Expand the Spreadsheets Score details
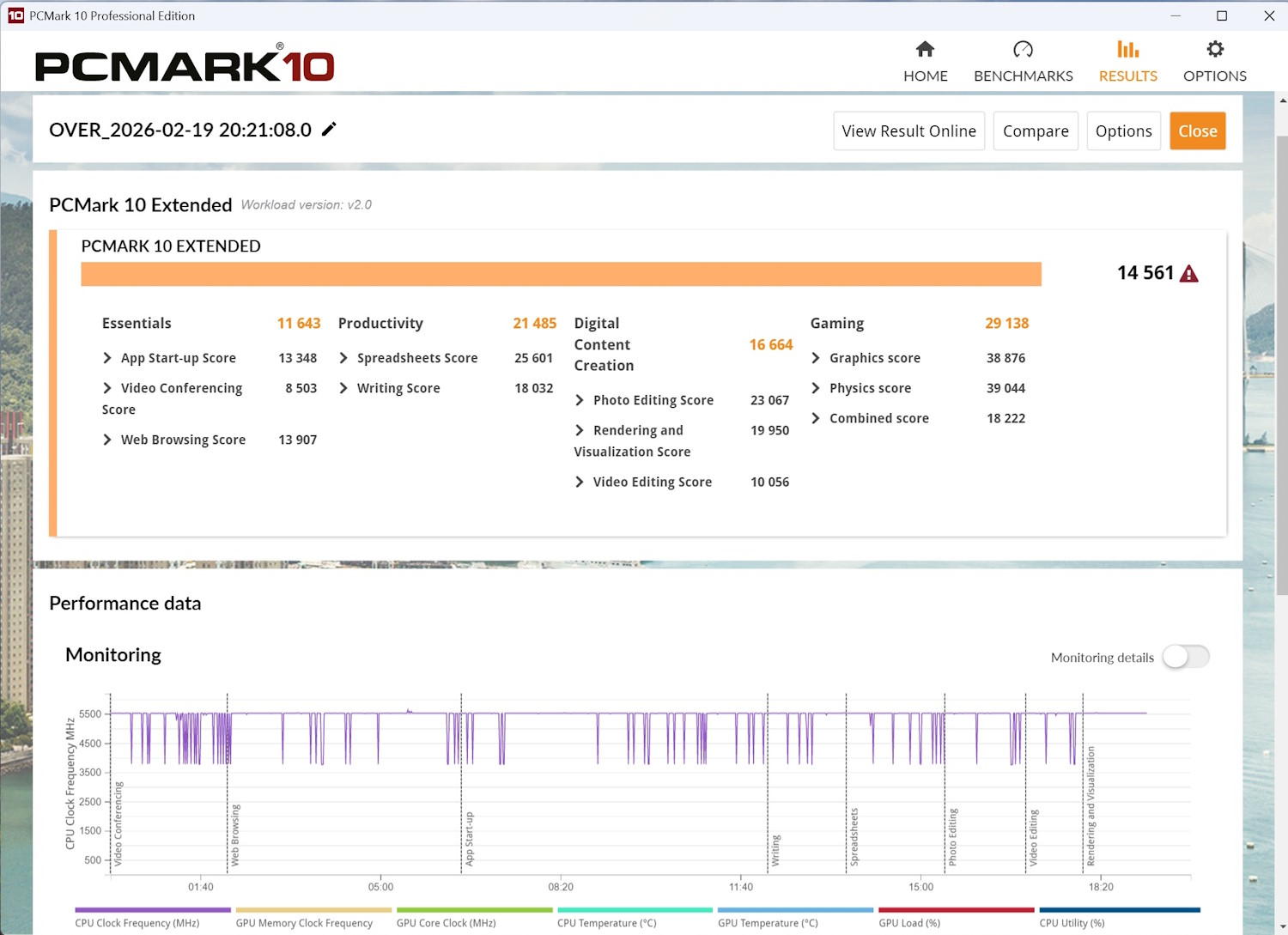The height and width of the screenshot is (935, 1288). point(343,358)
